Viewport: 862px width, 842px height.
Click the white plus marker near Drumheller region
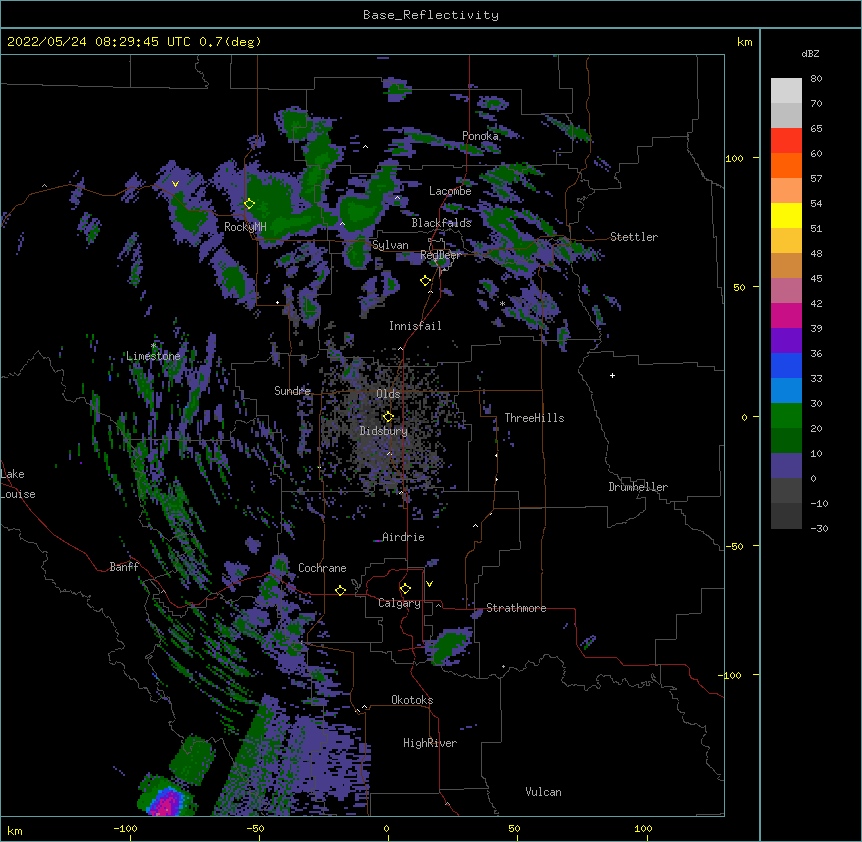[x=612, y=375]
